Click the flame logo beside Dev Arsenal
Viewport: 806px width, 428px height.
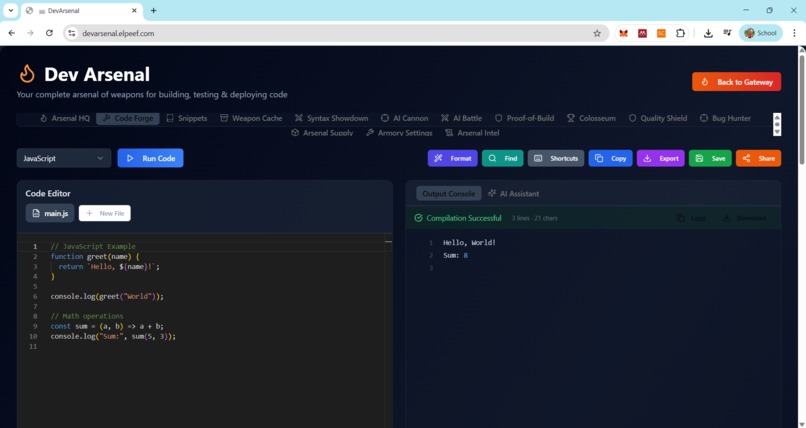[x=27, y=74]
